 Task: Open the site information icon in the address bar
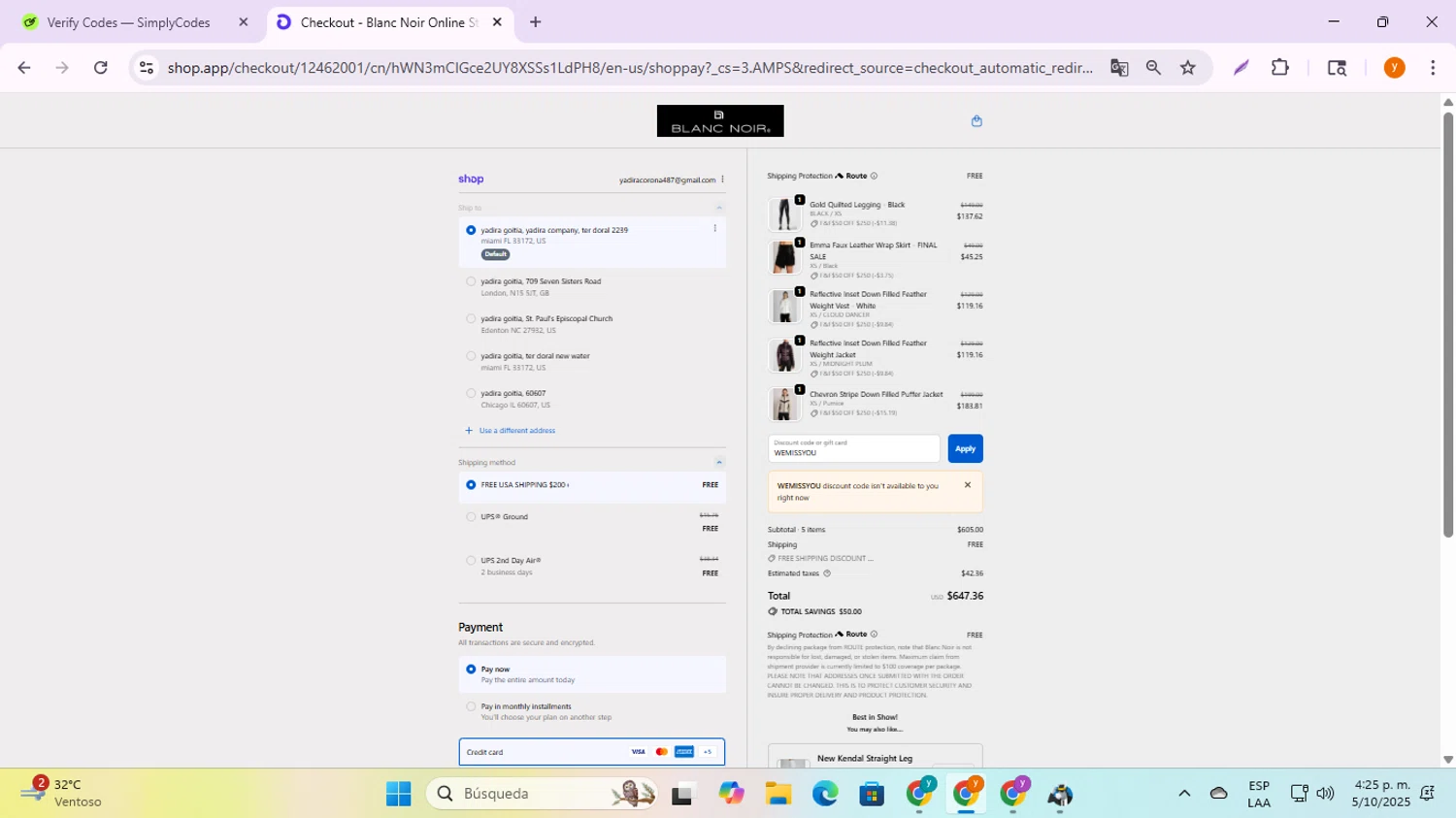coord(147,68)
